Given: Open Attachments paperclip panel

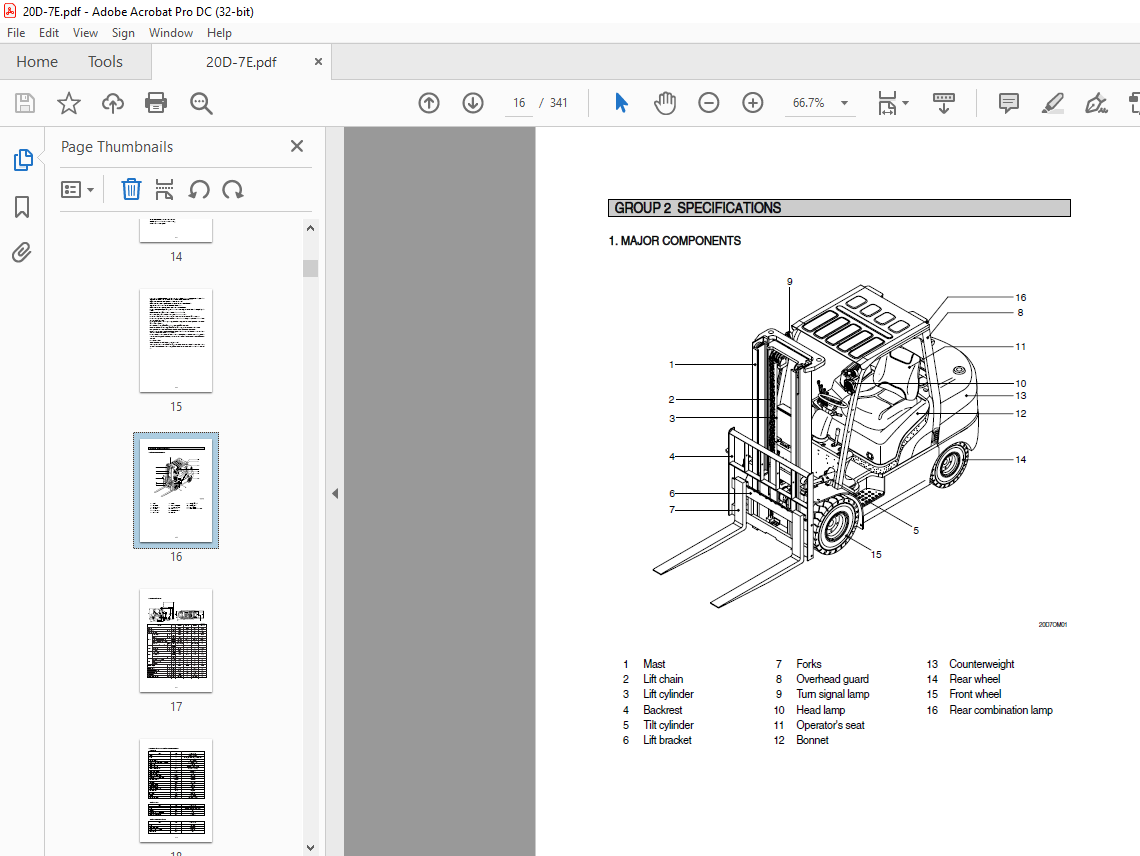Looking at the screenshot, I should click(x=22, y=252).
